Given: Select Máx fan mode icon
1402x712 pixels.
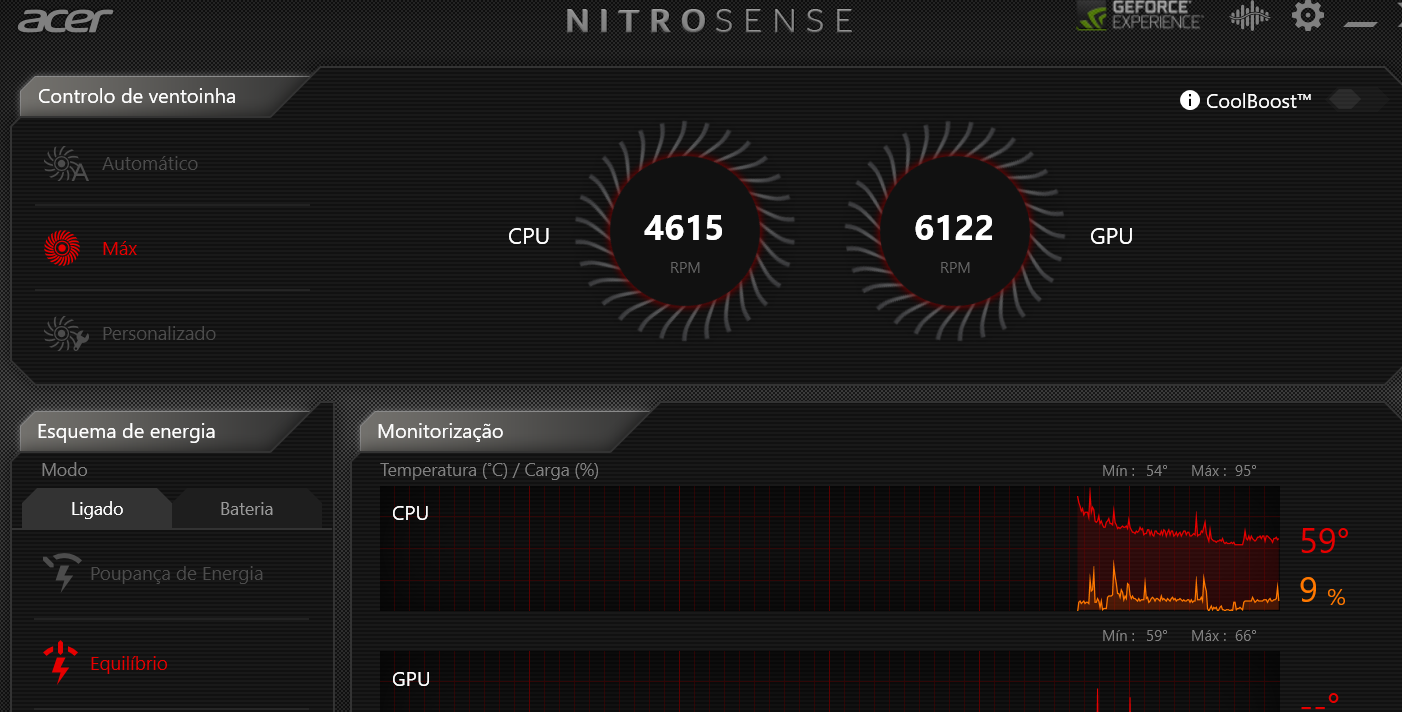Looking at the screenshot, I should (61, 248).
